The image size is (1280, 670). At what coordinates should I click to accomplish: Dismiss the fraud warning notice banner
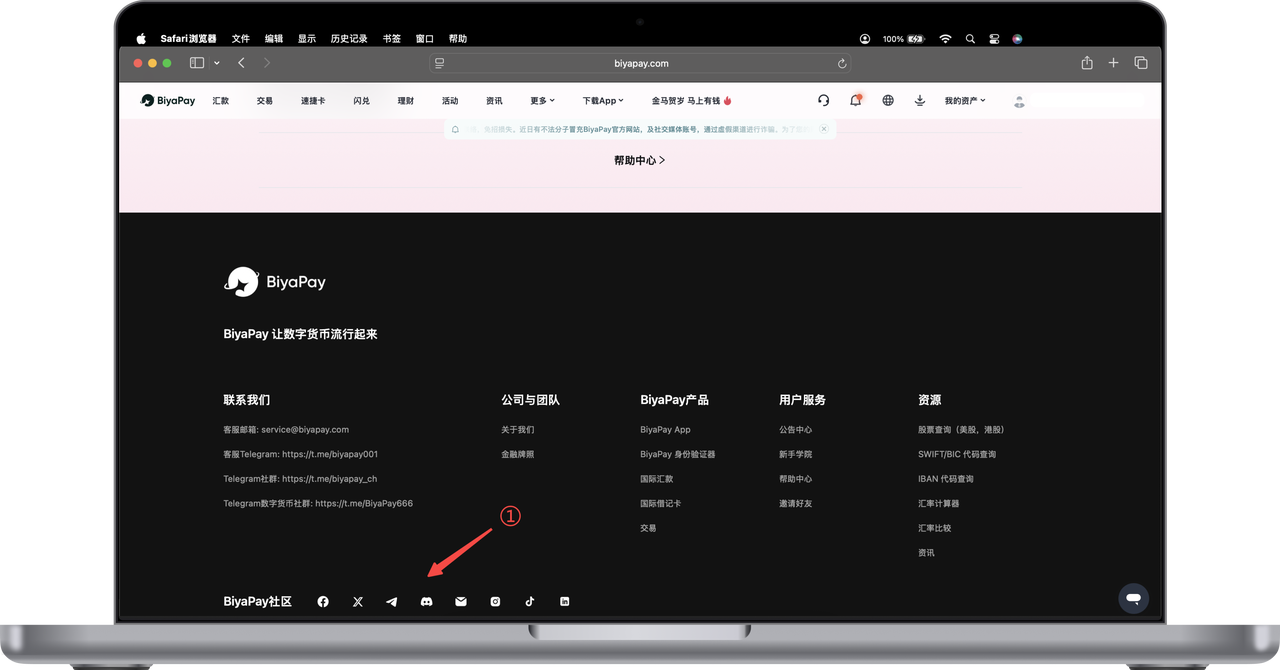click(824, 129)
